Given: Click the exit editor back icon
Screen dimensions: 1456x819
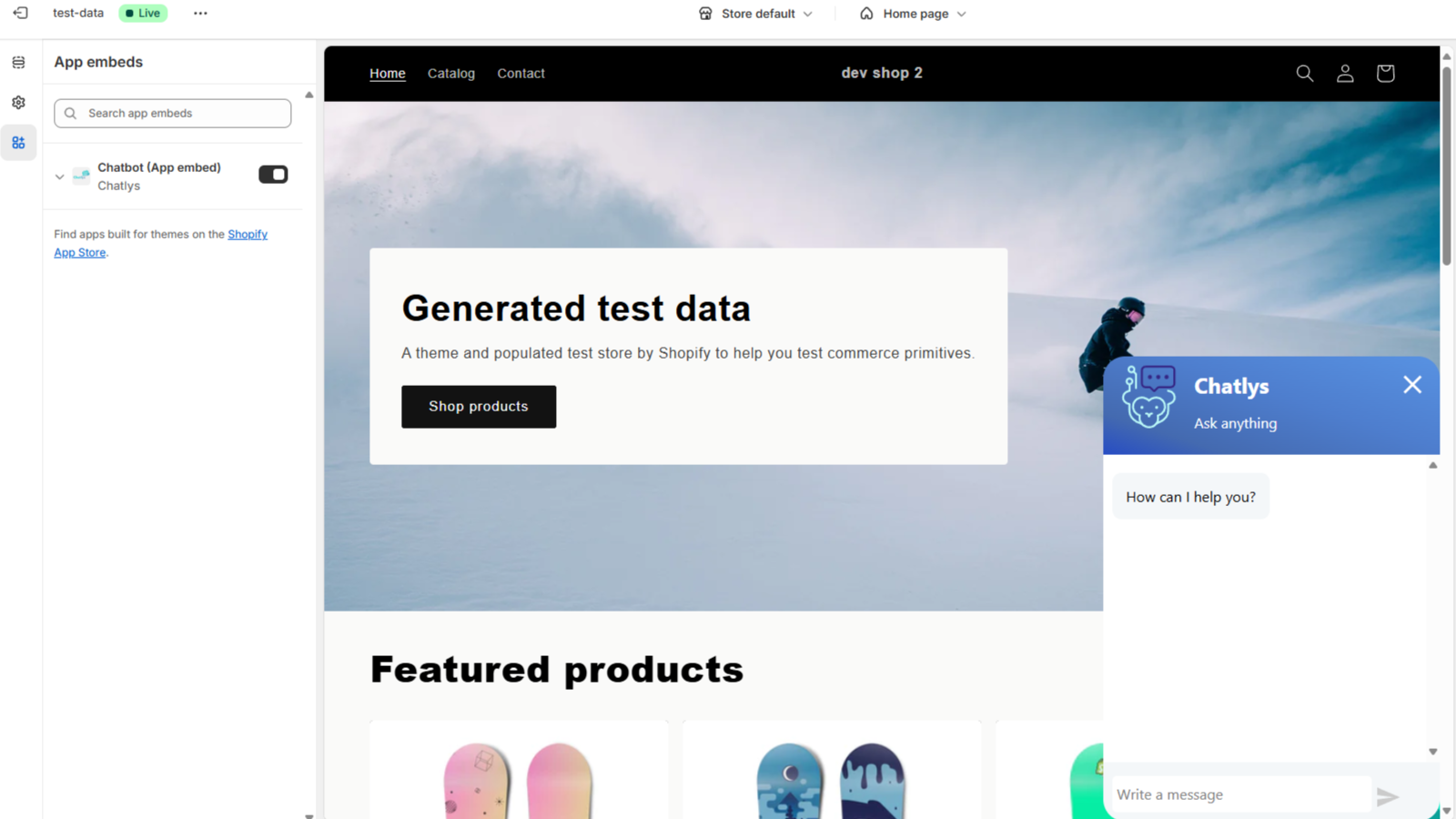Looking at the screenshot, I should pos(20,13).
